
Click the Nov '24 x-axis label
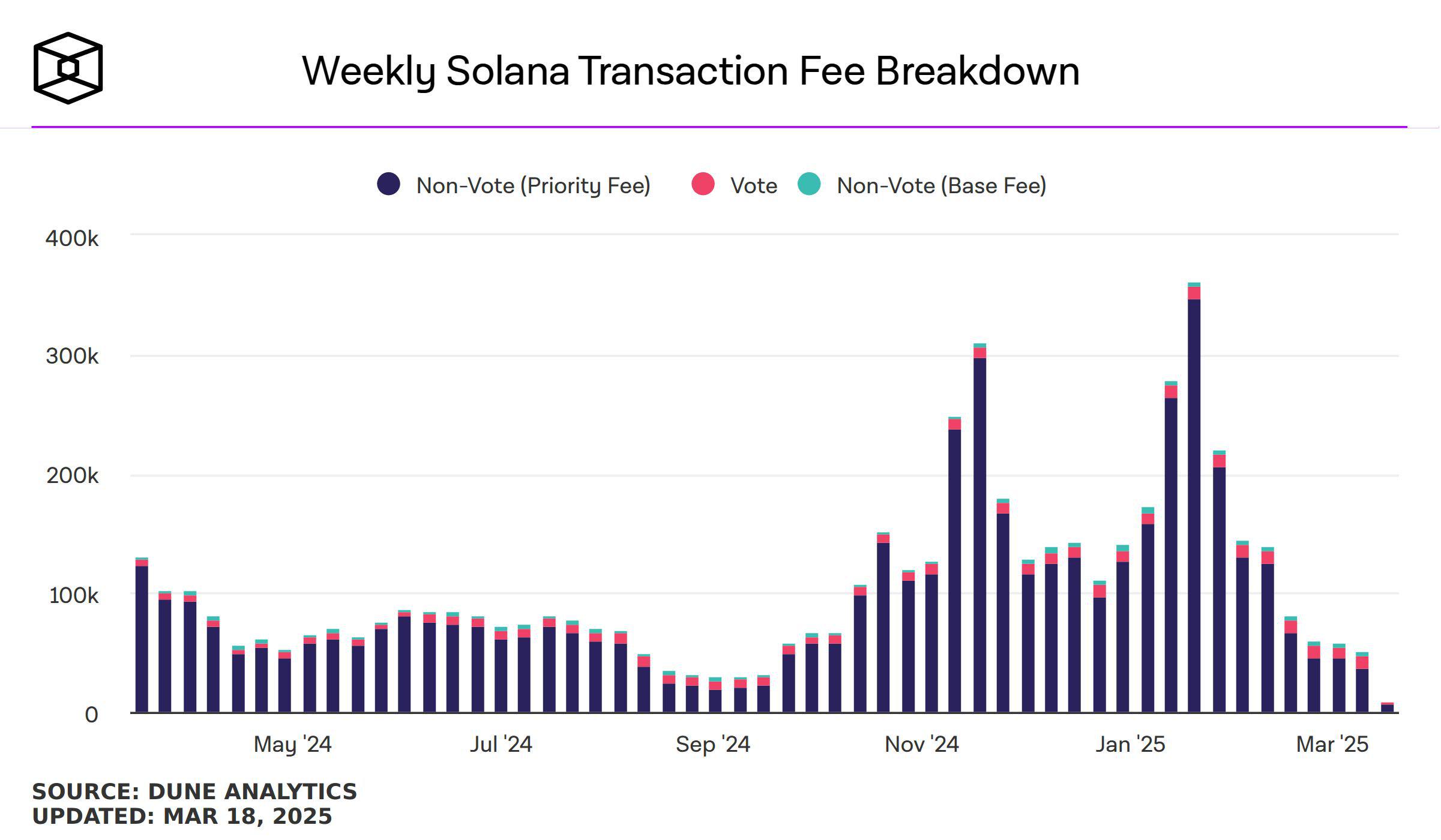click(921, 745)
